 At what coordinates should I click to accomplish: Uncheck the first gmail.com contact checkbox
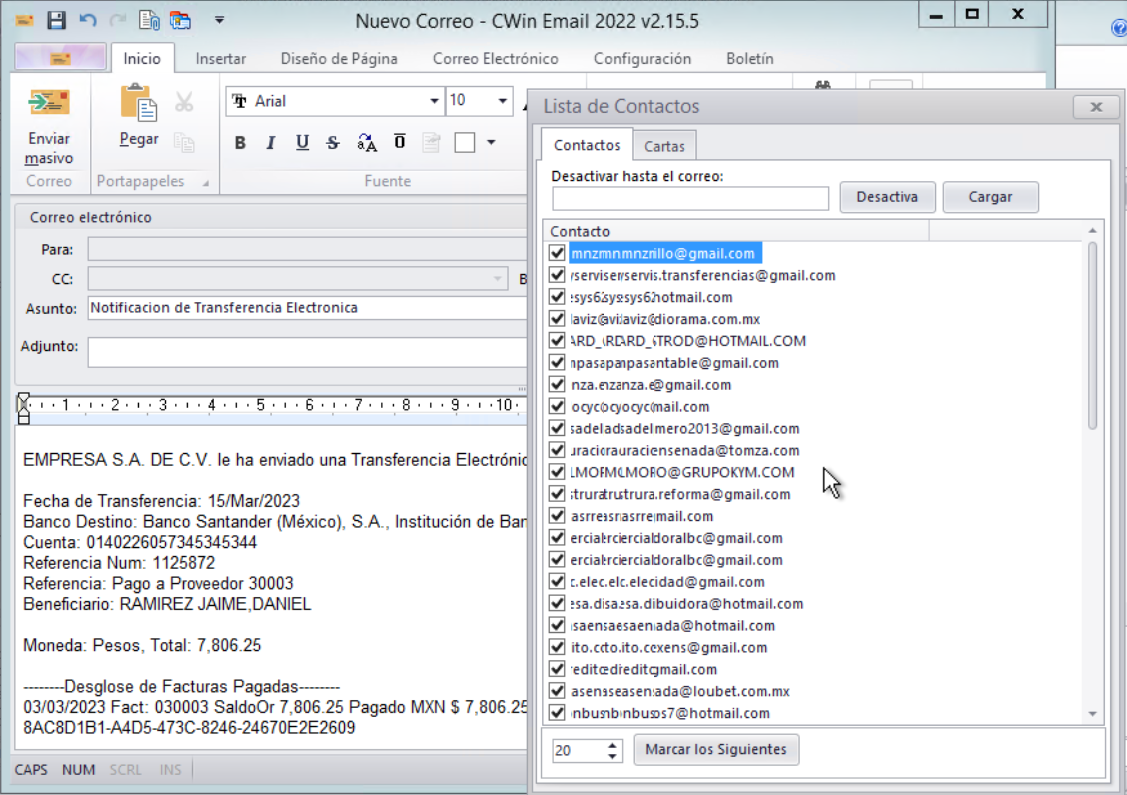point(558,254)
